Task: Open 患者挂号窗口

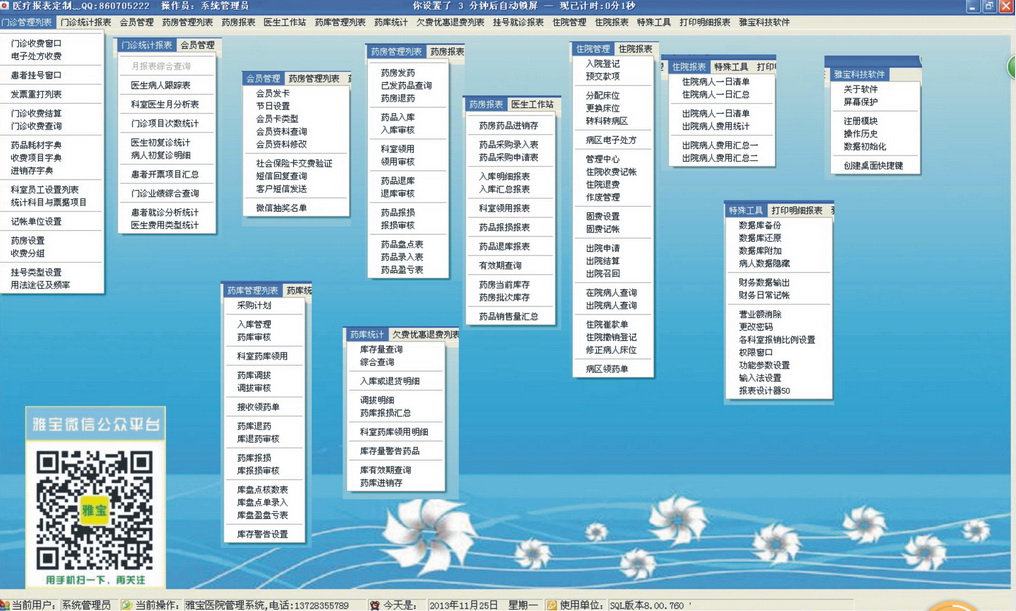Action: pos(36,75)
